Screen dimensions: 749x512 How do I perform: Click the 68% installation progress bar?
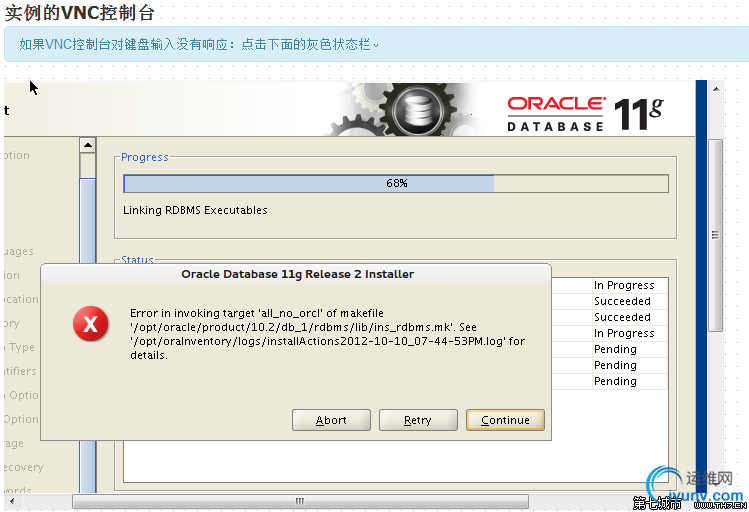[396, 183]
